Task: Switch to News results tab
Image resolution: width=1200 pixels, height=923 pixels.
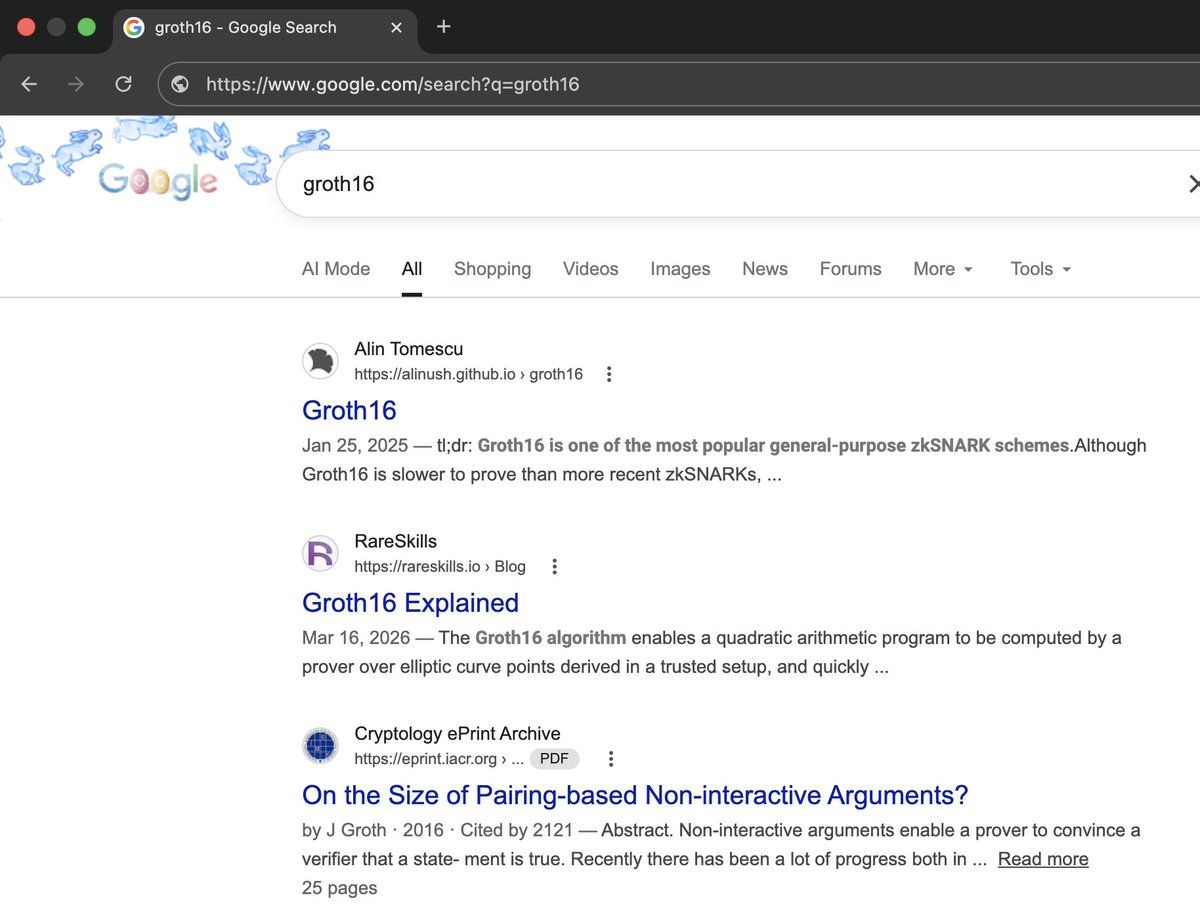Action: (x=765, y=269)
